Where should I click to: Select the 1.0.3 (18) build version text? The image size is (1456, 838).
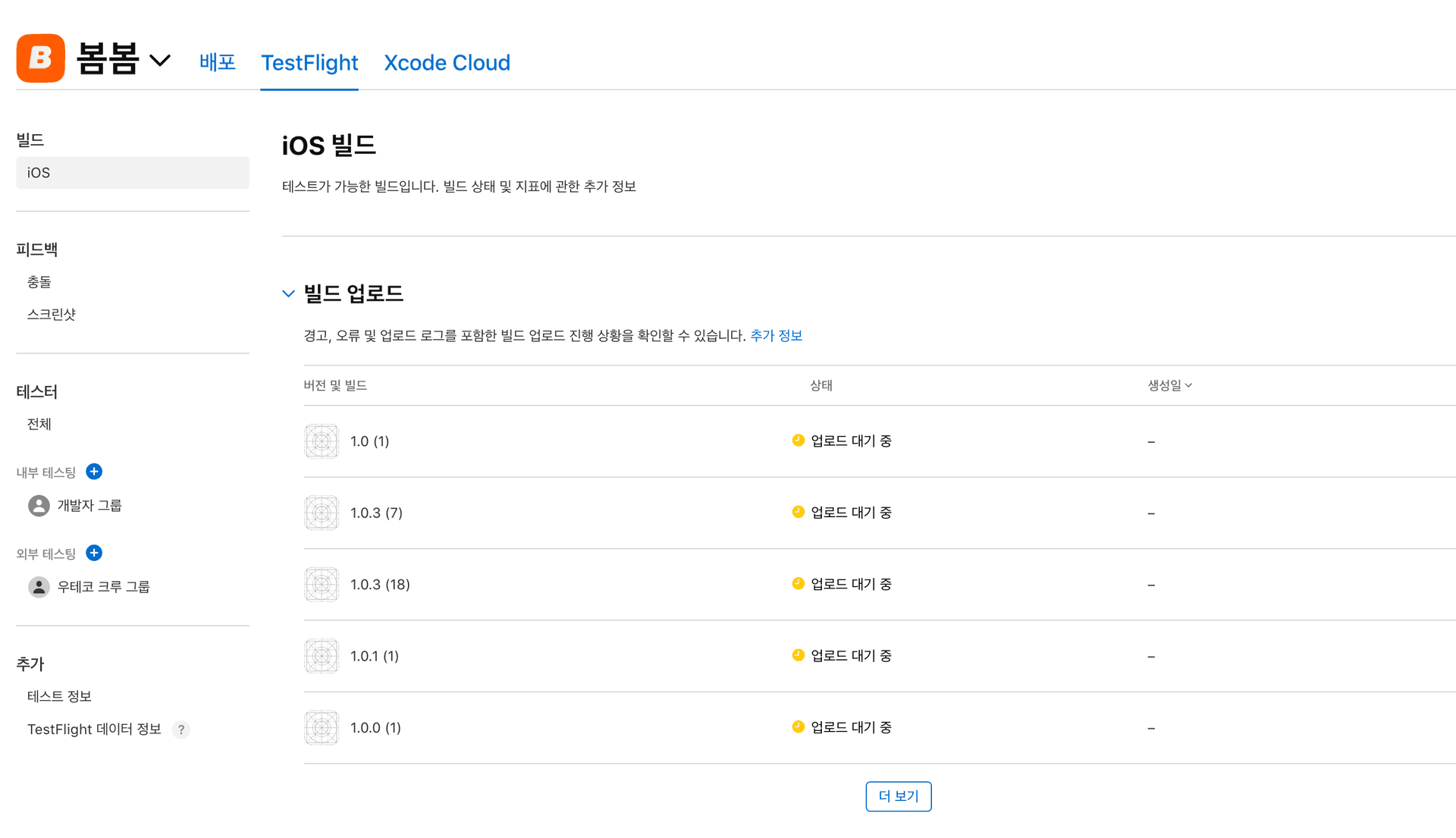[380, 585]
